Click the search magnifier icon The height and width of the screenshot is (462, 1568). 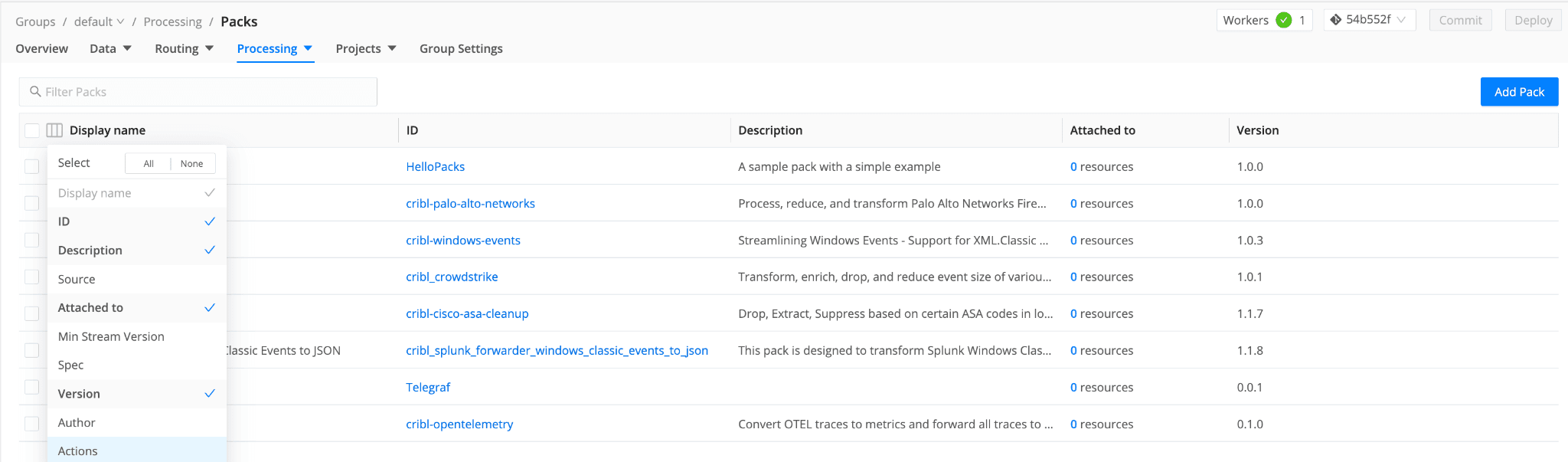[35, 92]
